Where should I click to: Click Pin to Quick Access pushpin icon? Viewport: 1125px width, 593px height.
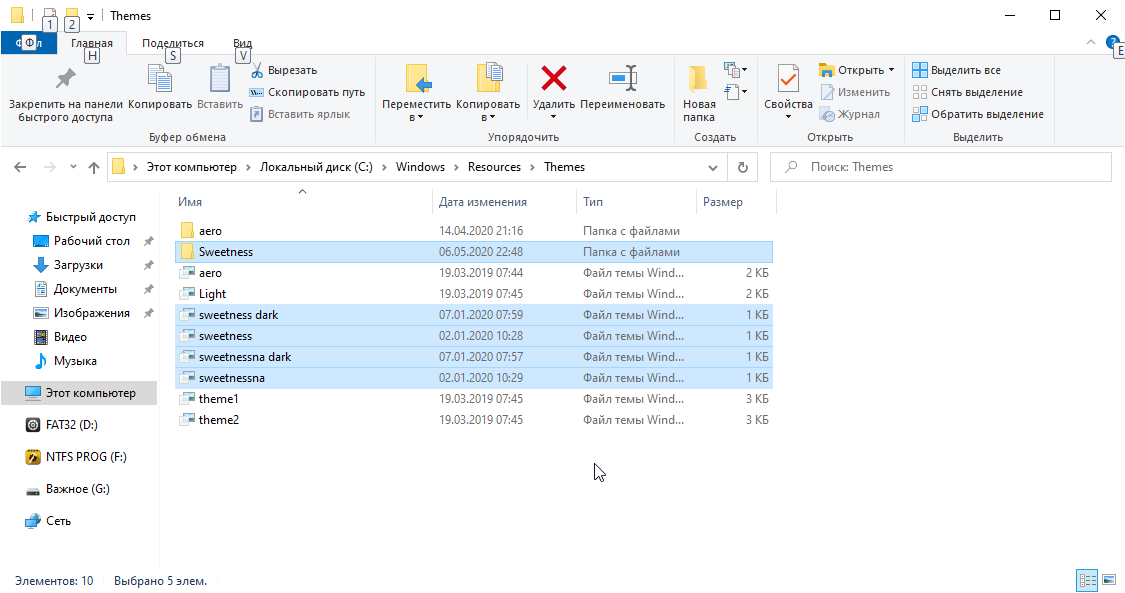click(65, 79)
